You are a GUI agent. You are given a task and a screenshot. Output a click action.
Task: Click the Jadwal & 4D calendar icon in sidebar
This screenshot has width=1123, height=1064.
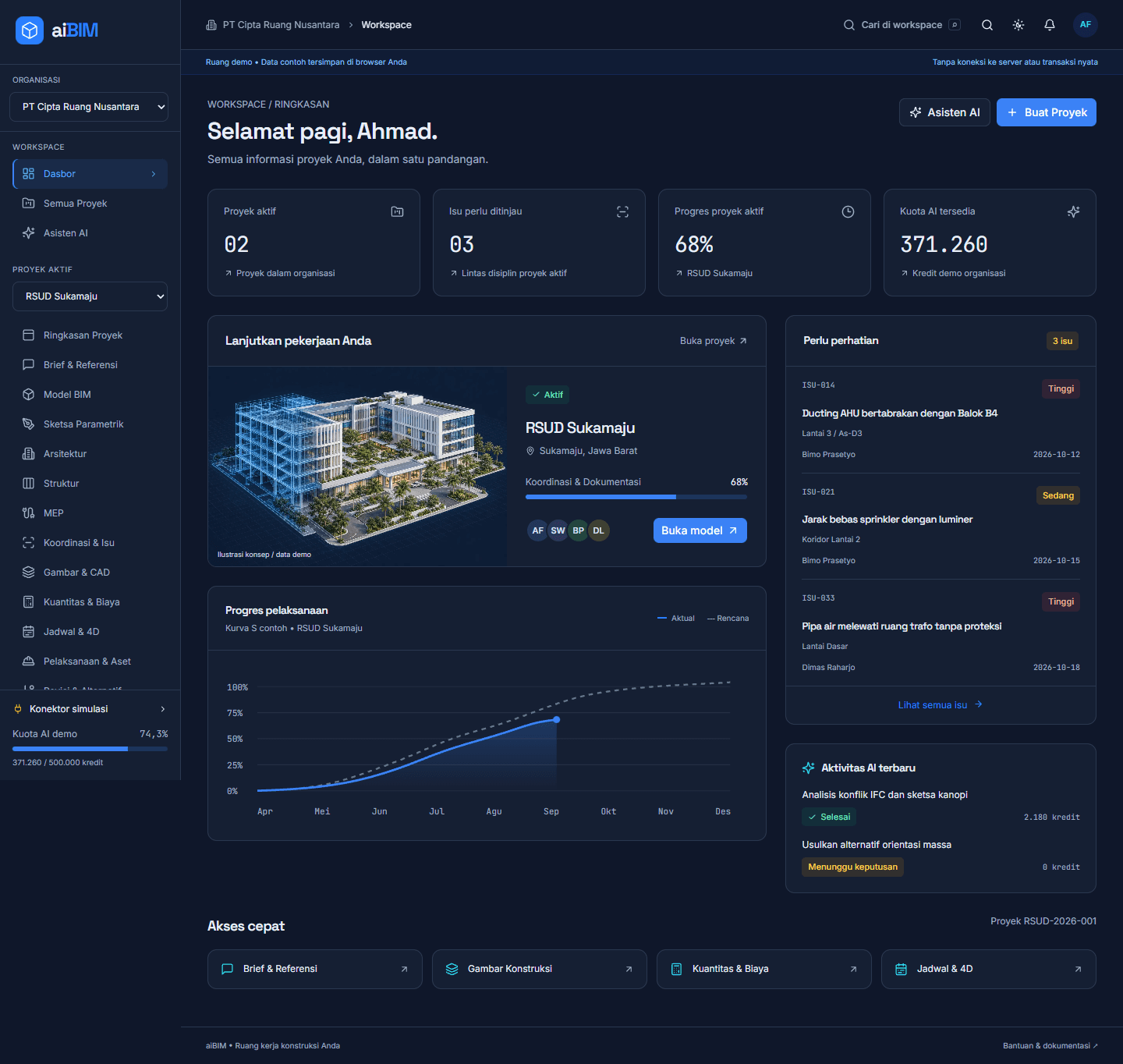(29, 632)
